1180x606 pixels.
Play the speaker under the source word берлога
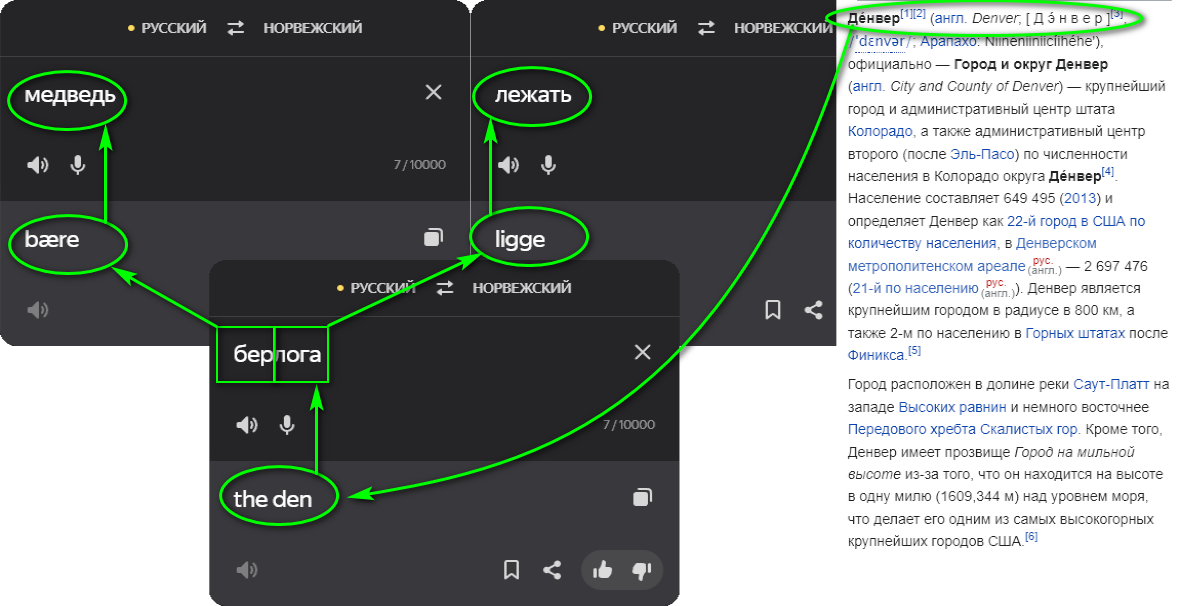[247, 425]
